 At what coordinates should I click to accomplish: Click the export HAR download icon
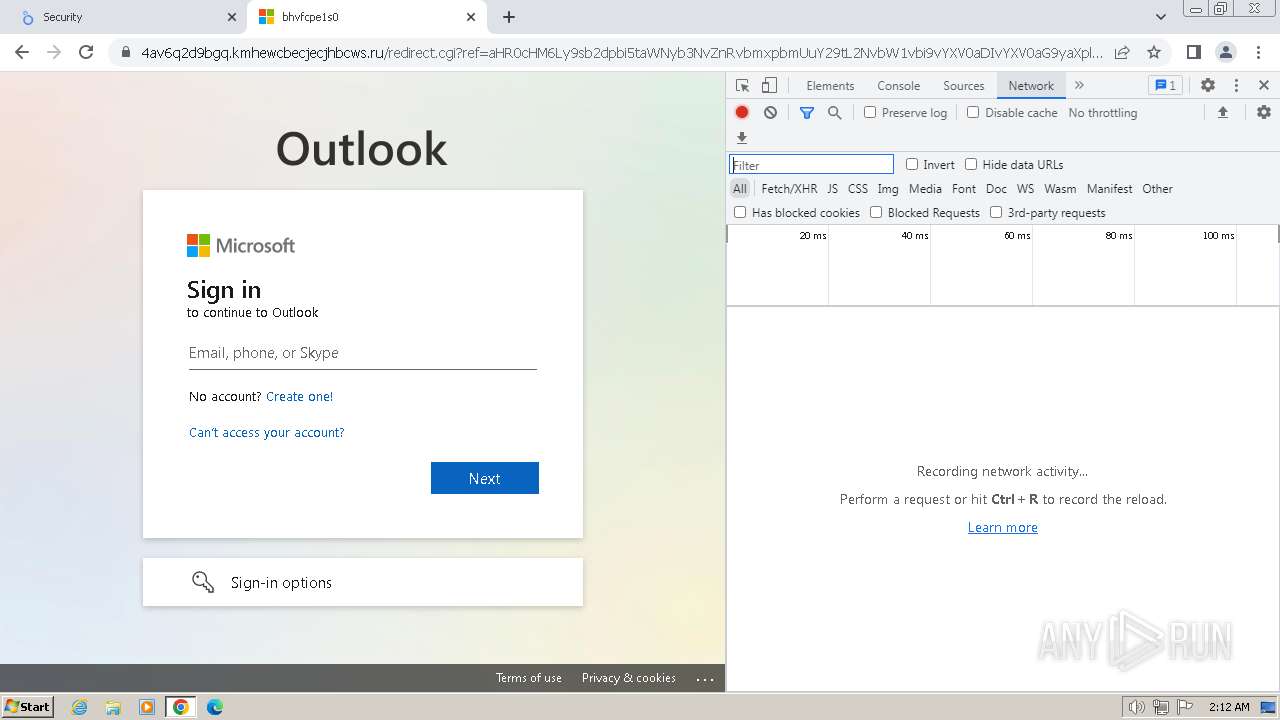(x=742, y=138)
